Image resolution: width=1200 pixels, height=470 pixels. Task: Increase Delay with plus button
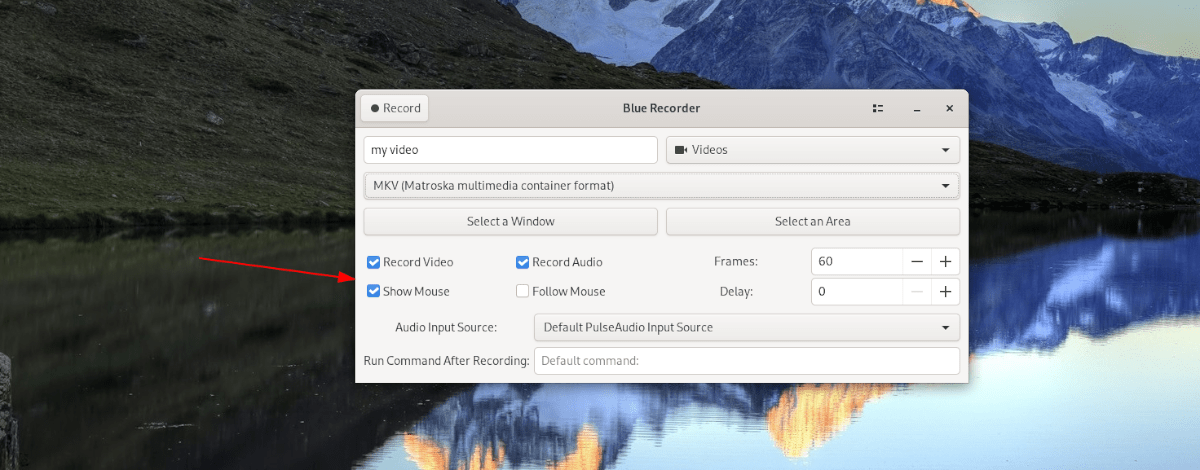click(x=945, y=292)
